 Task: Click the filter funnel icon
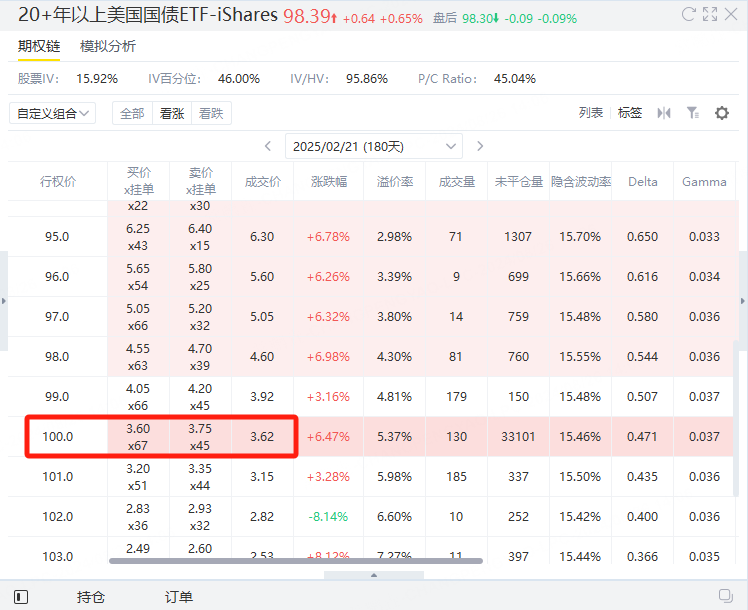(x=693, y=113)
